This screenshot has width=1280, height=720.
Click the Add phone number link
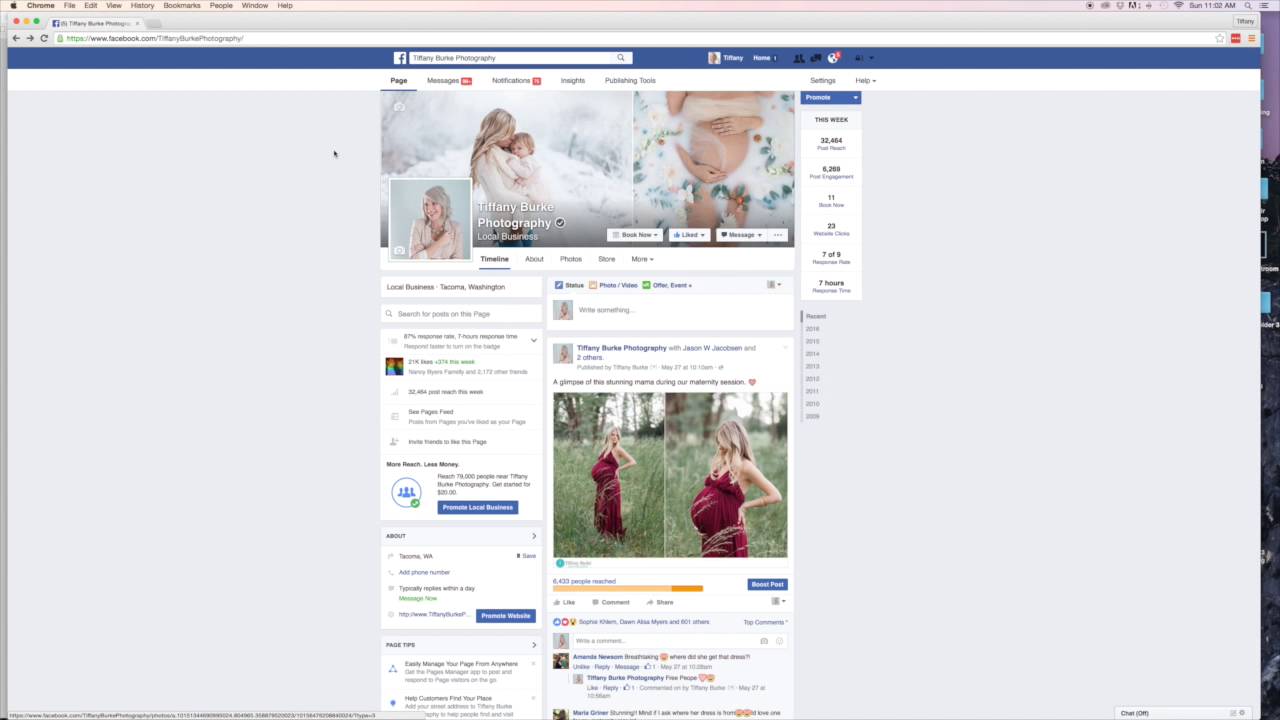tap(424, 572)
